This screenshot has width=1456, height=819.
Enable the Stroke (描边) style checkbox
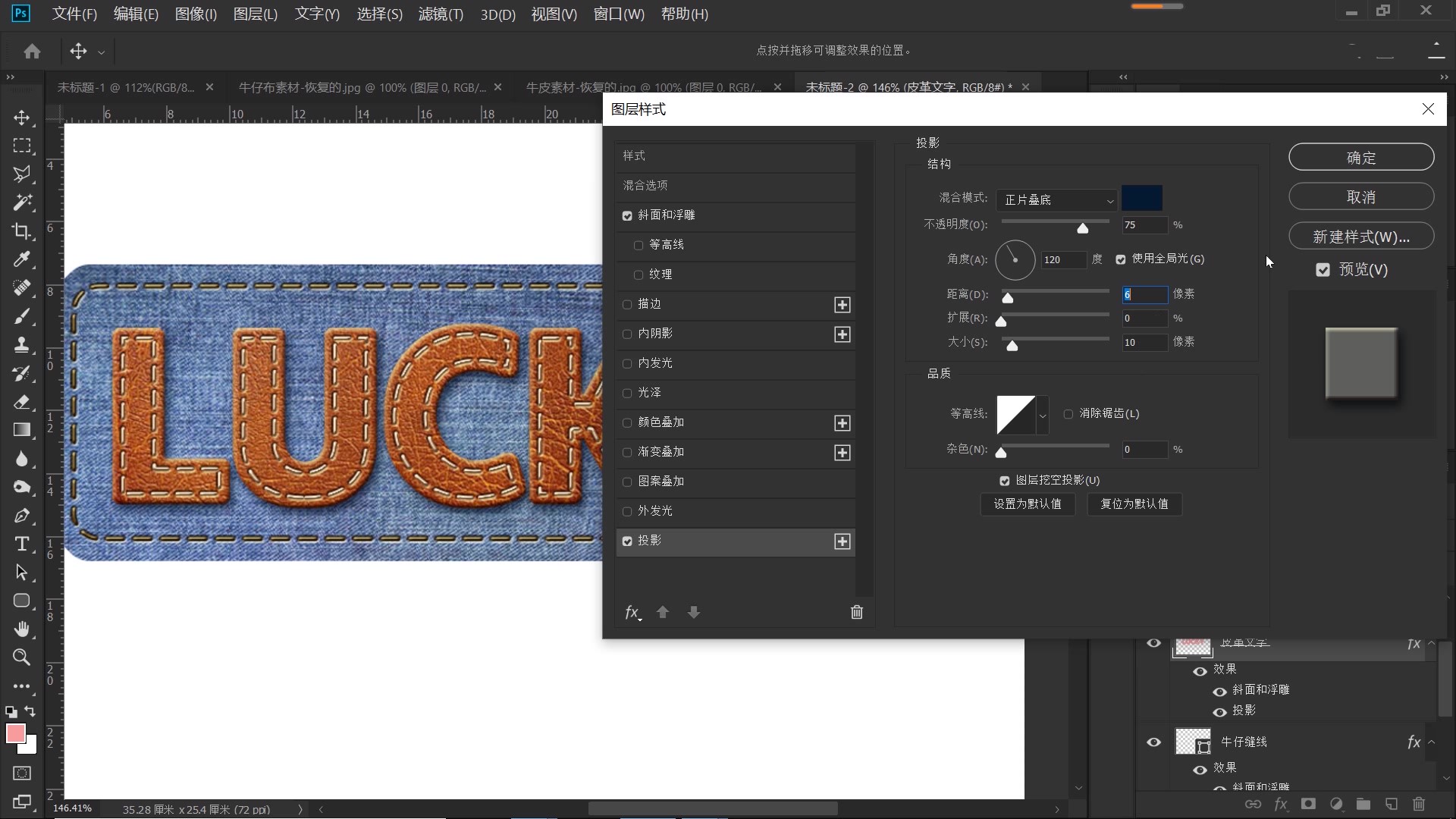(627, 305)
